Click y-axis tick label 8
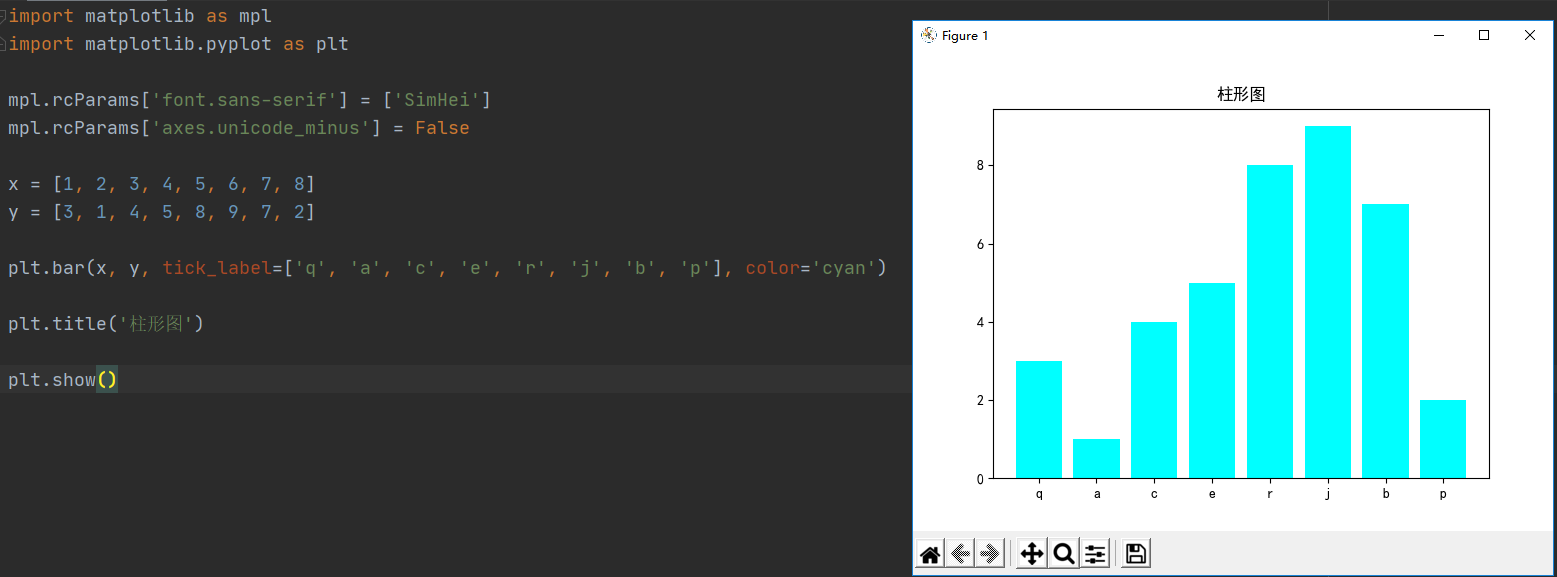This screenshot has height=577, width=1557. (x=980, y=165)
